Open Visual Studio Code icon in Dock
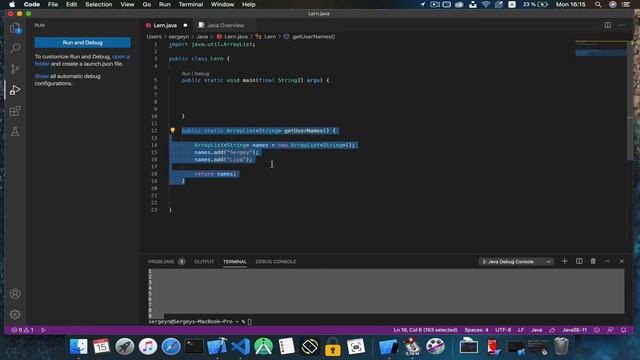 (x=240, y=347)
